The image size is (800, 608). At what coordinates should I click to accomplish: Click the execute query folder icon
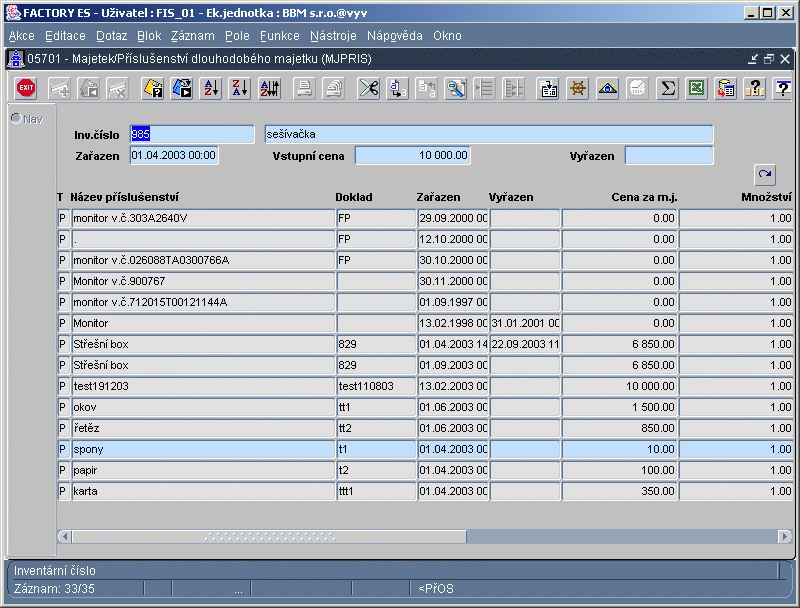(182, 88)
